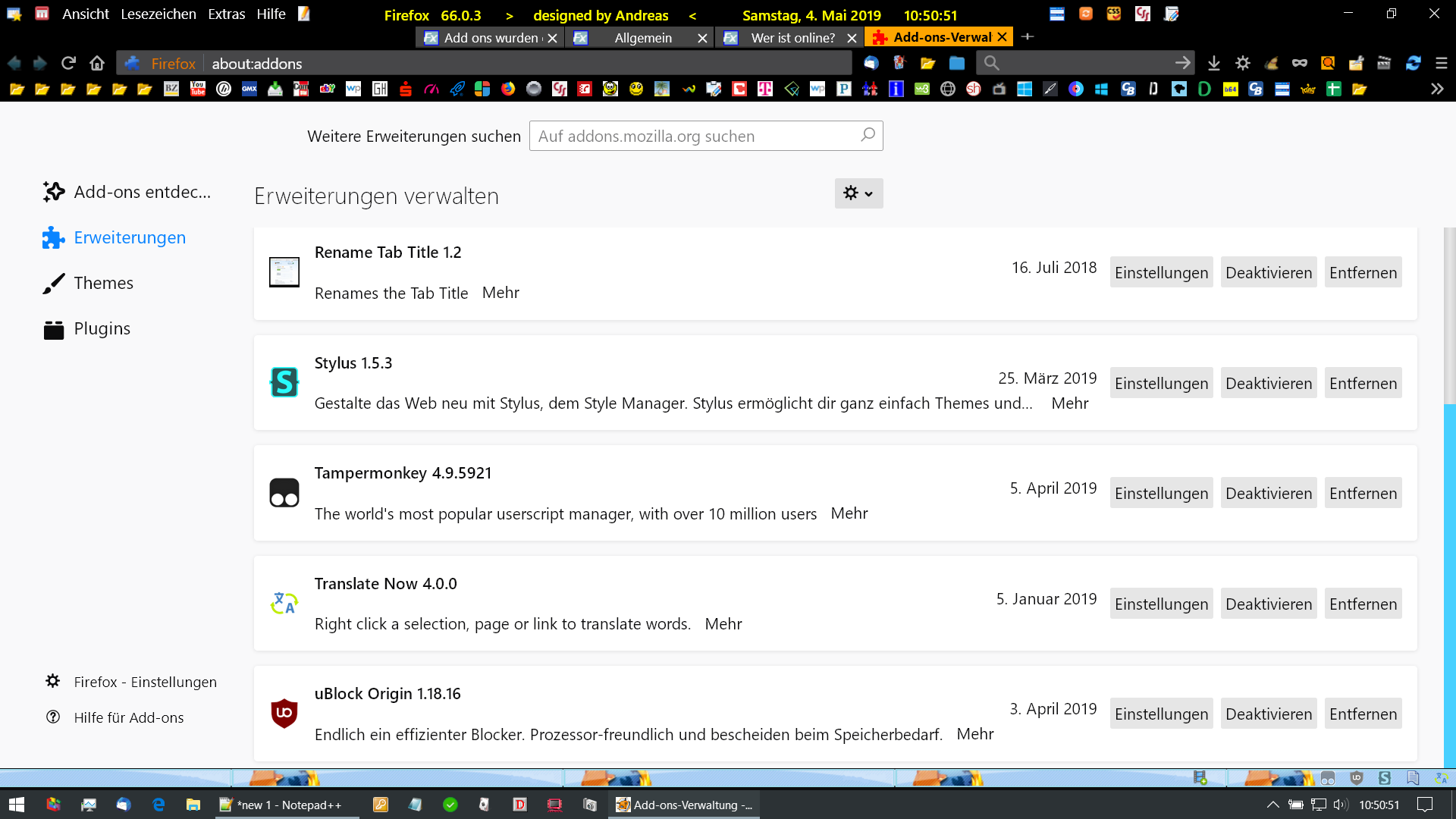Show more bookmarks with the double chevron
The image size is (1456, 819).
coord(1437,89)
